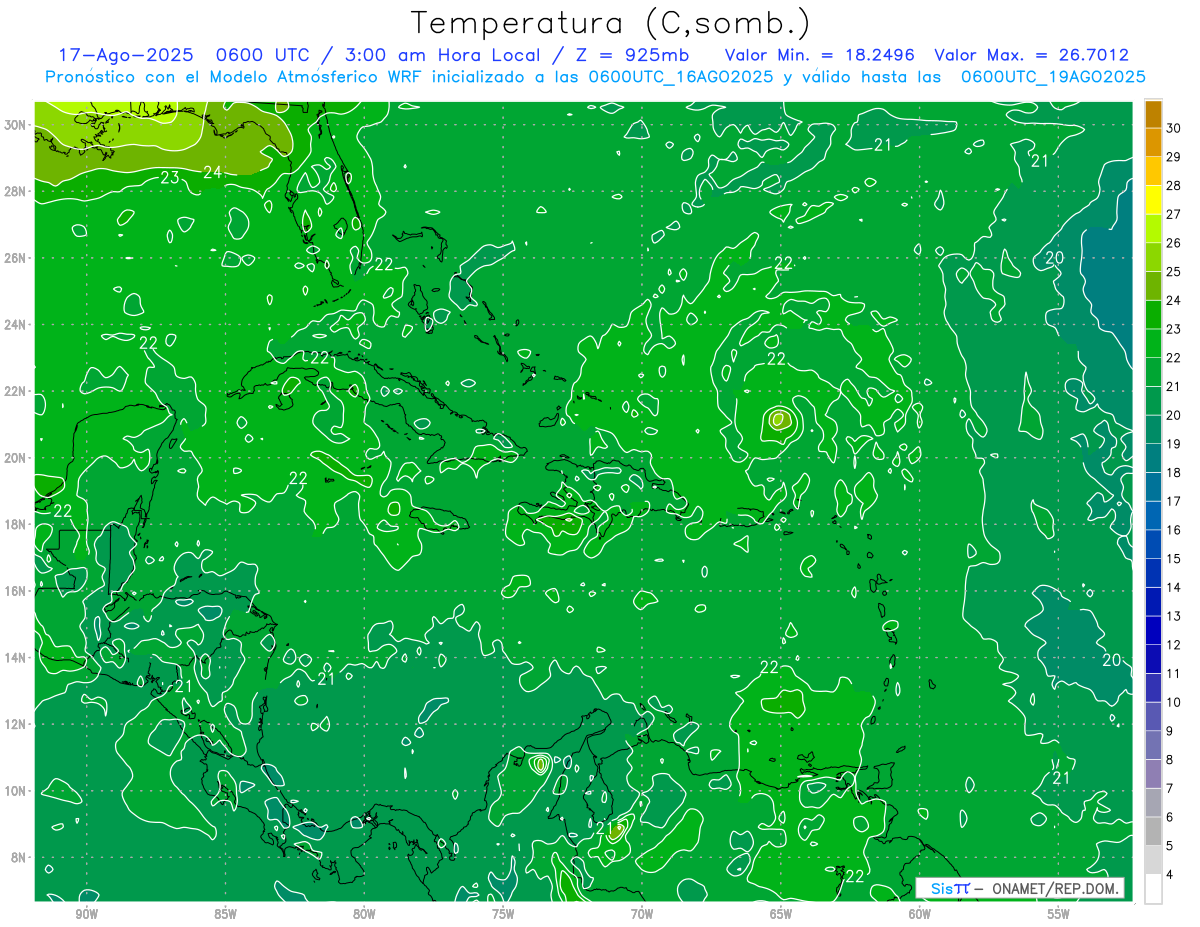1200x927 pixels.
Task: Click the "28N" latitude axis label
Action: pyautogui.click(x=15, y=191)
